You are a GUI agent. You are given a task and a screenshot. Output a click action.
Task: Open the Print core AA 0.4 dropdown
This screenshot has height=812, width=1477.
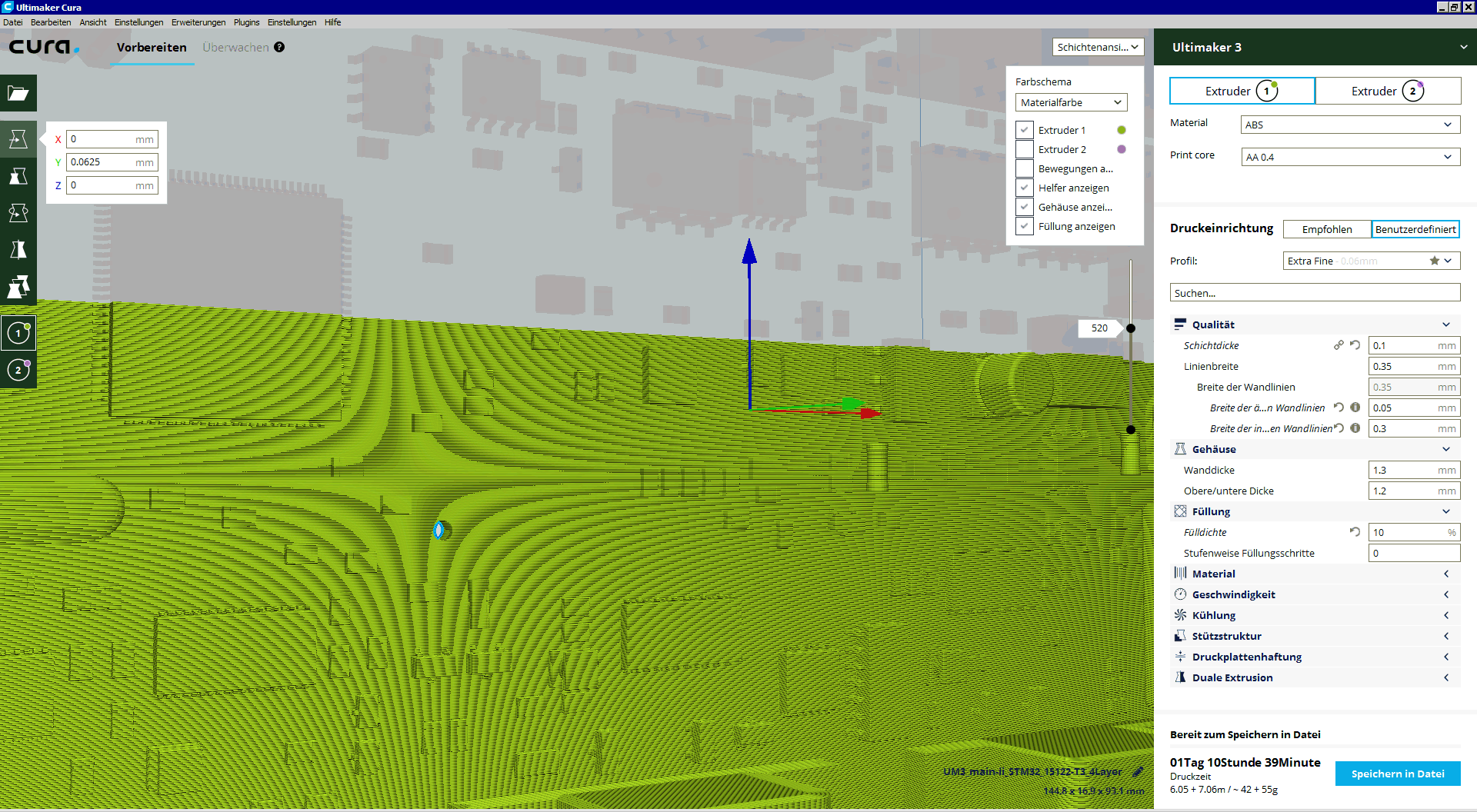[1350, 157]
